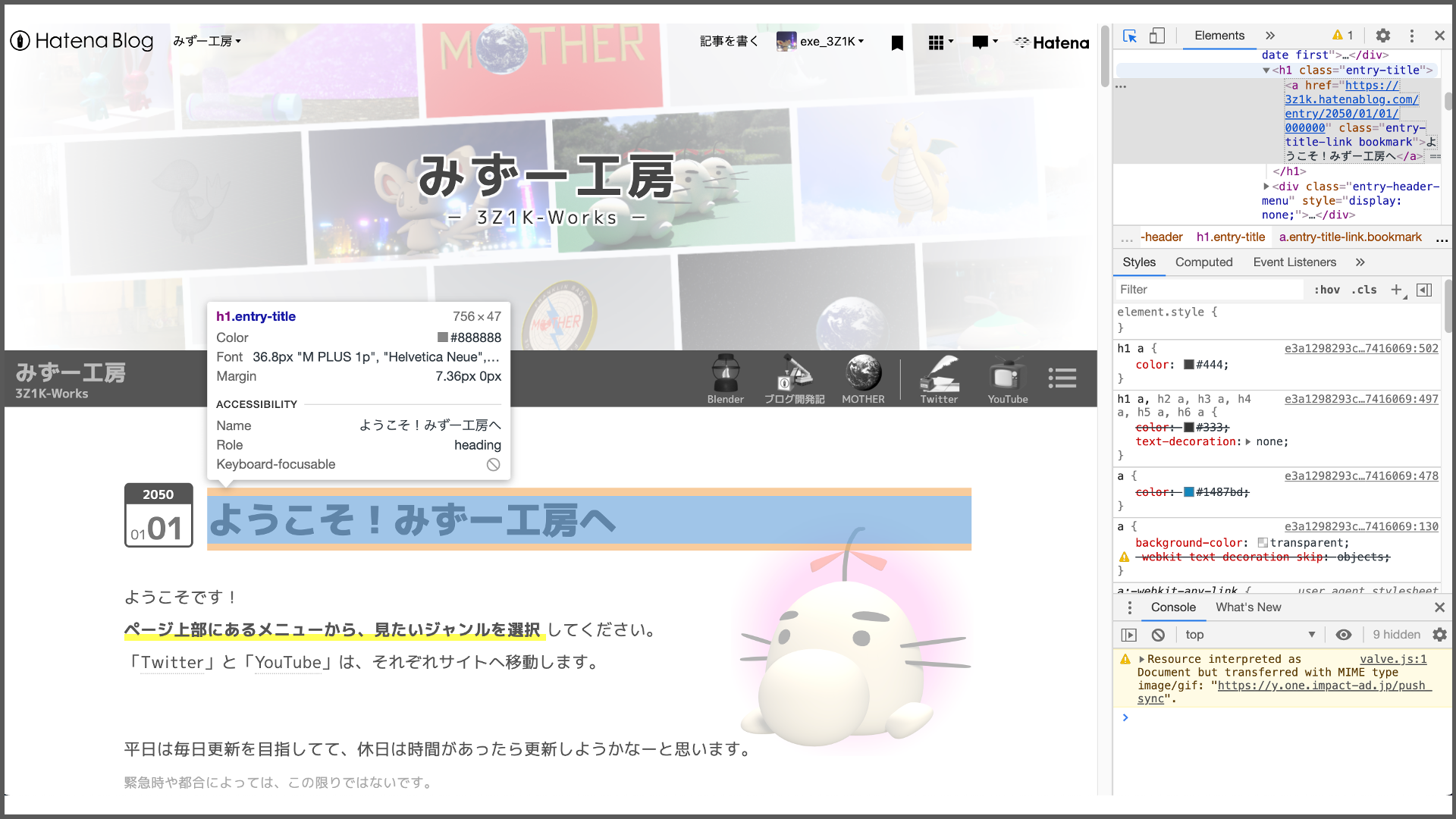Open the DevTools three-dot customize menu
Image resolution: width=1456 pixels, height=819 pixels.
(1411, 36)
